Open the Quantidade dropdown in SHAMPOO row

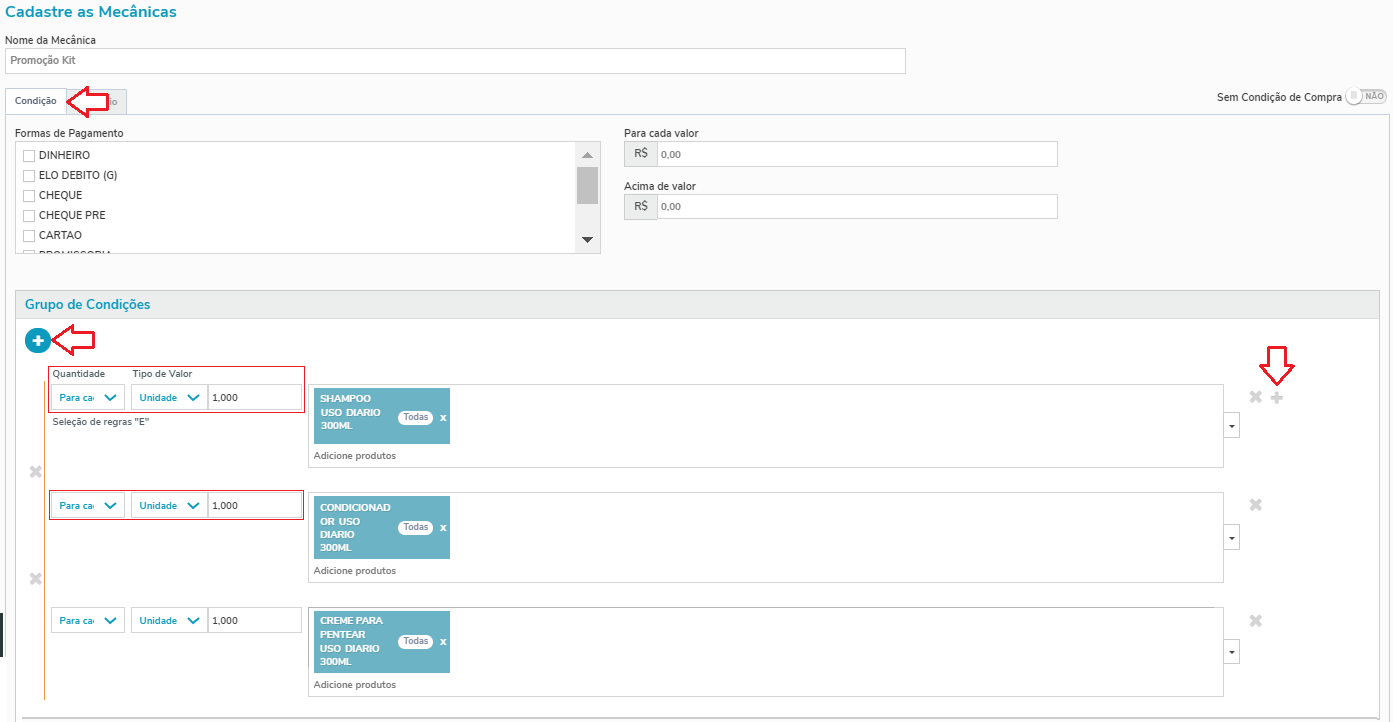88,397
